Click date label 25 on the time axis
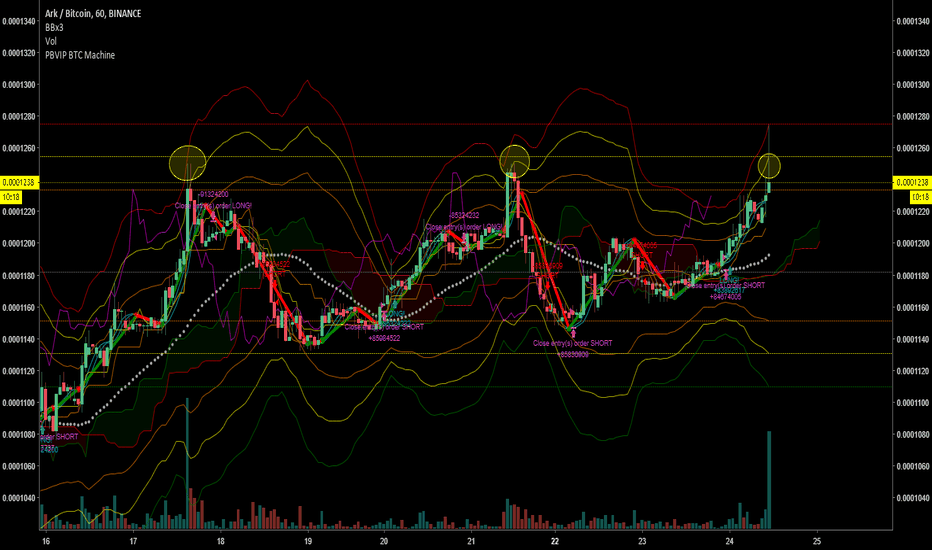The width and height of the screenshot is (932, 550). 817,541
